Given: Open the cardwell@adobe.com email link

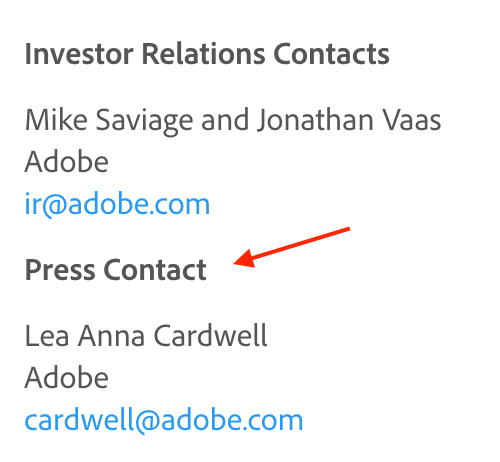Looking at the screenshot, I should (x=164, y=420).
